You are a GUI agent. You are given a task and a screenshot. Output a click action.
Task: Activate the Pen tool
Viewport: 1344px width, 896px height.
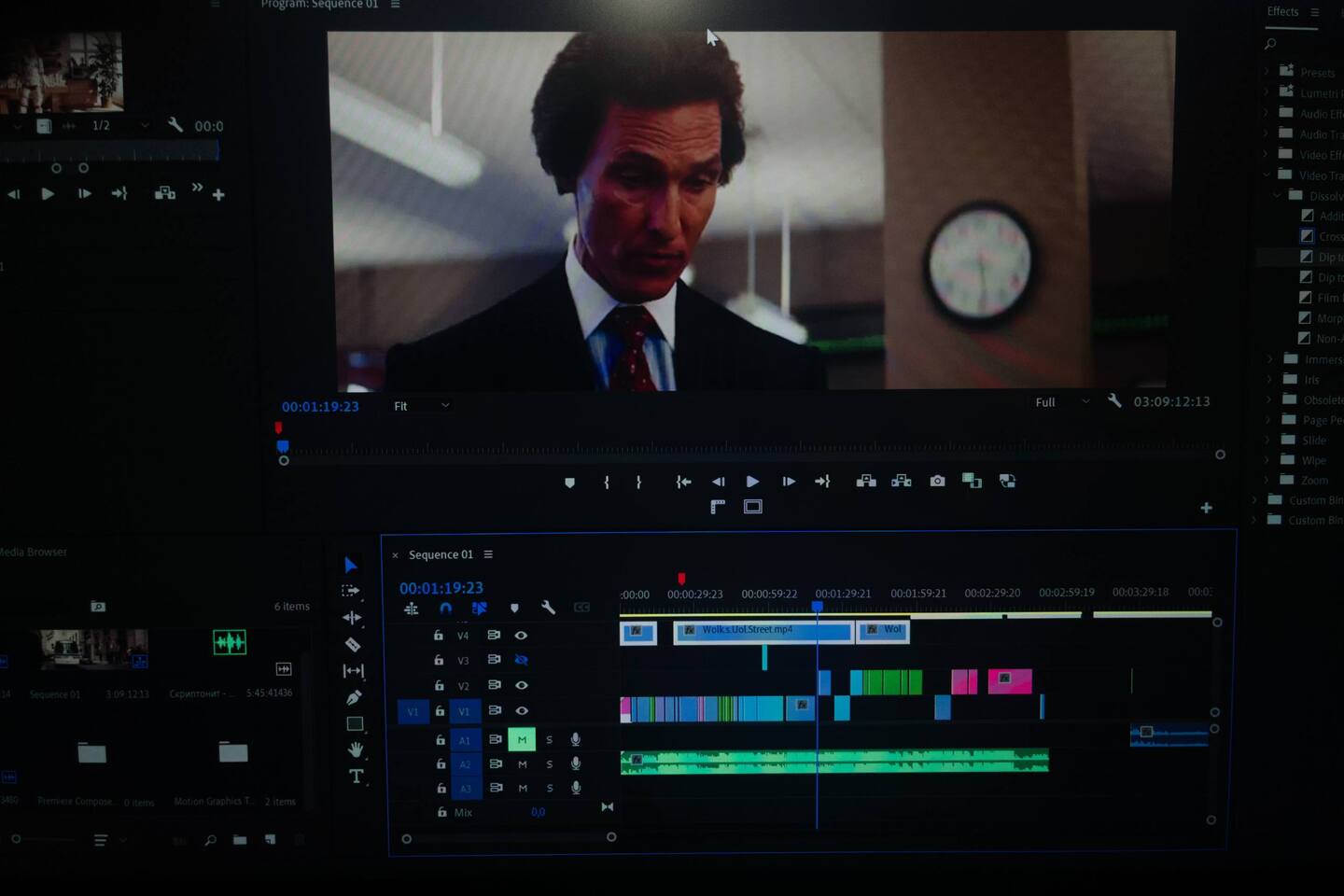point(354,697)
